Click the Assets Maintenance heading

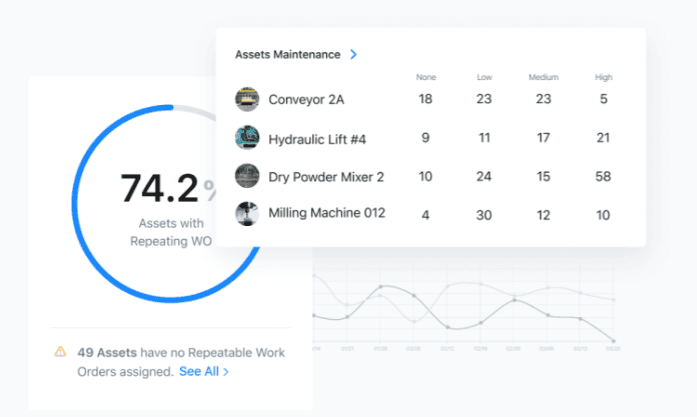pyautogui.click(x=288, y=54)
